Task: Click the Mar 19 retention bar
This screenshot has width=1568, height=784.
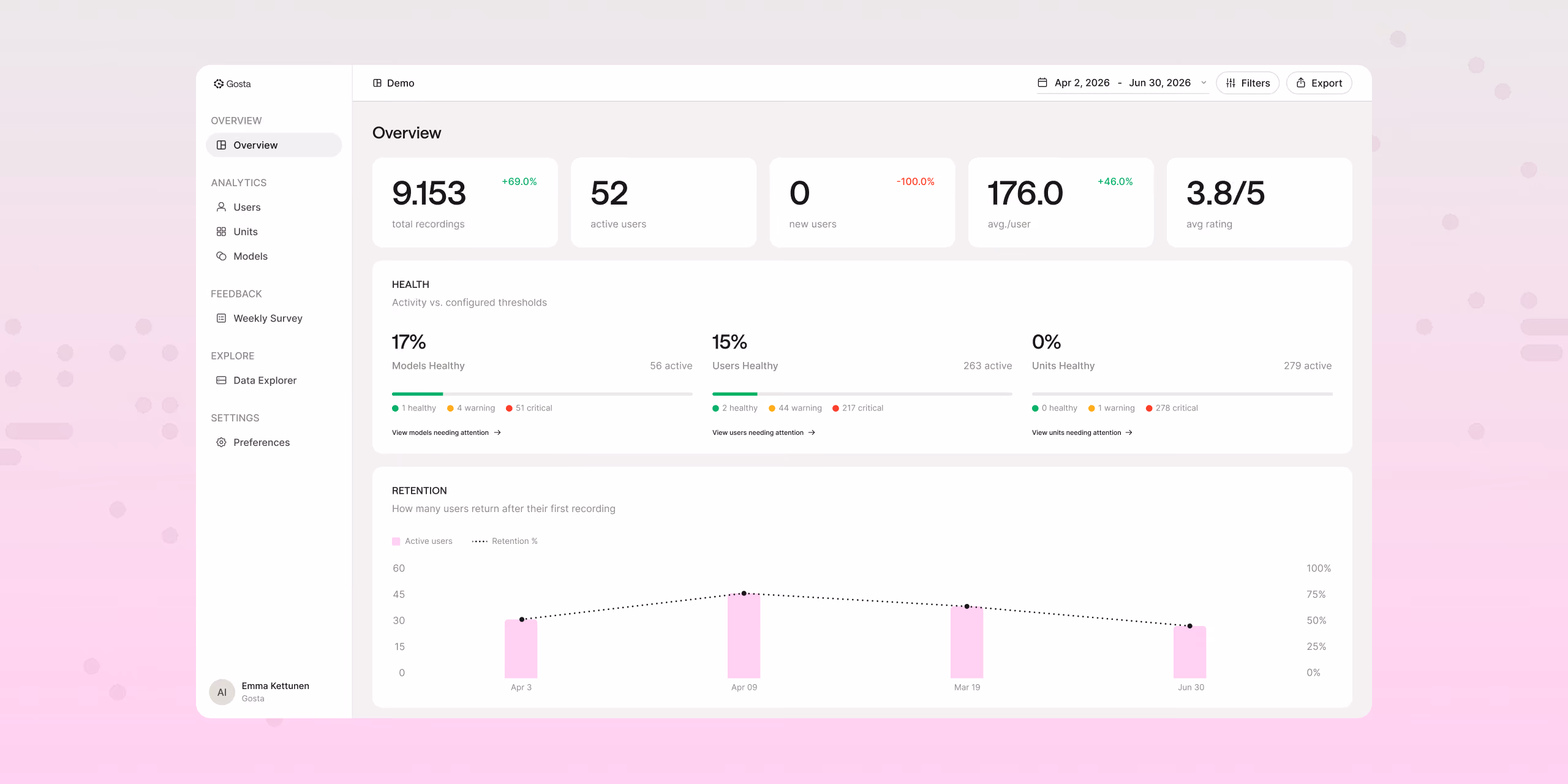Action: (x=967, y=642)
